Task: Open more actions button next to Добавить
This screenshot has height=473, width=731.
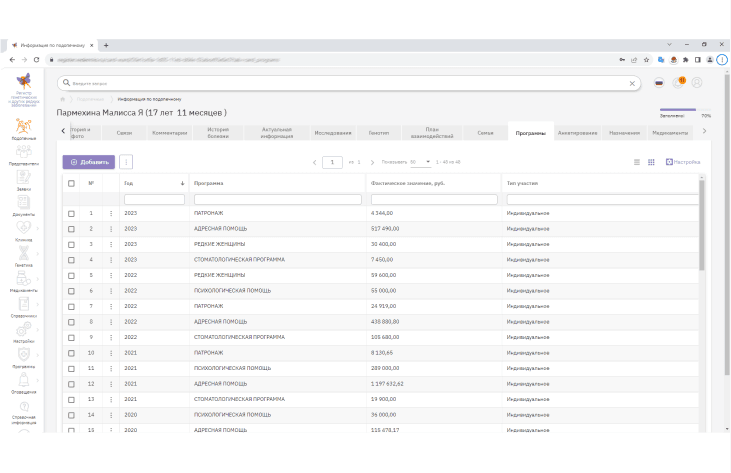Action: point(126,162)
